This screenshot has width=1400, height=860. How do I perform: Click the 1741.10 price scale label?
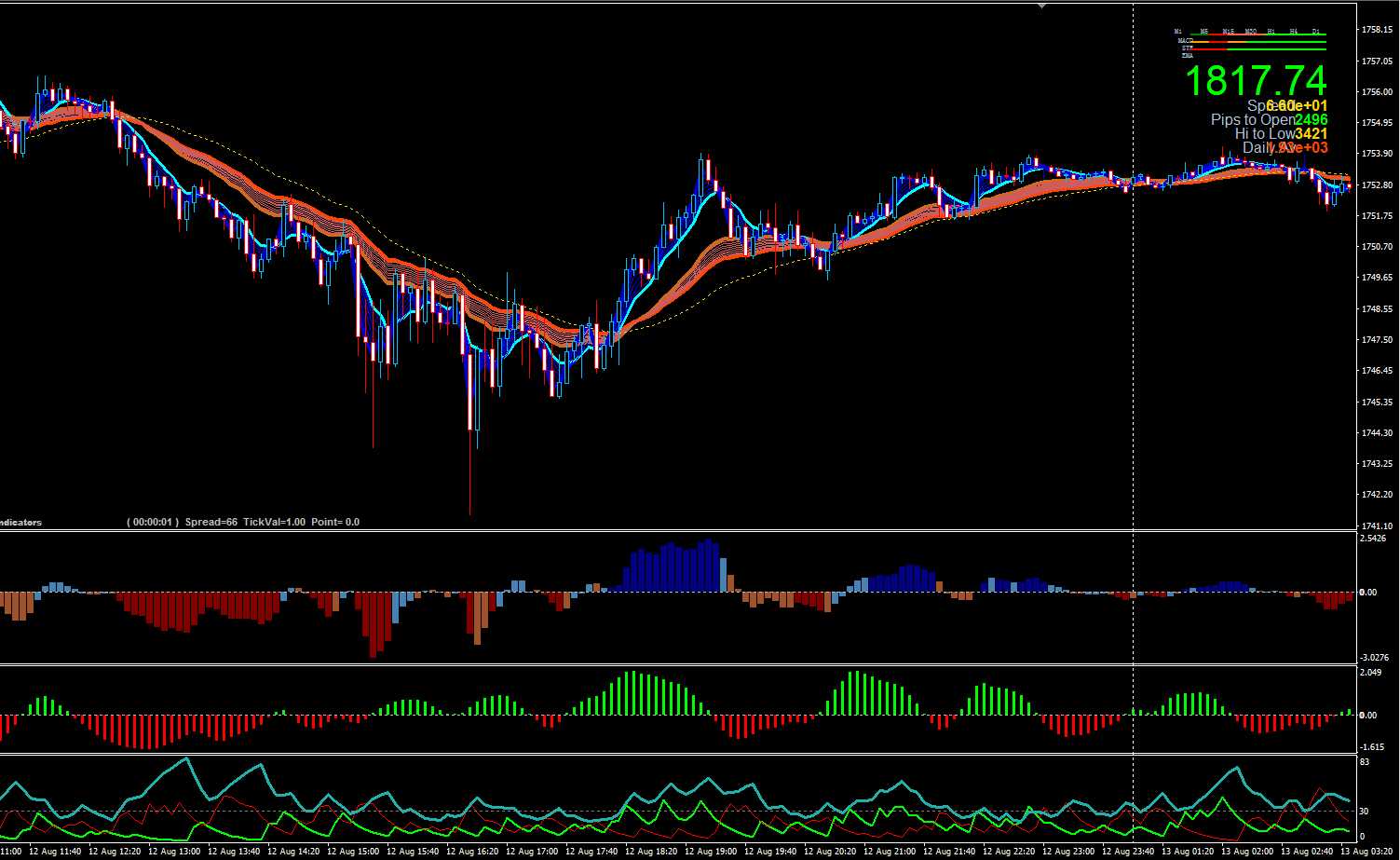coord(1377,526)
